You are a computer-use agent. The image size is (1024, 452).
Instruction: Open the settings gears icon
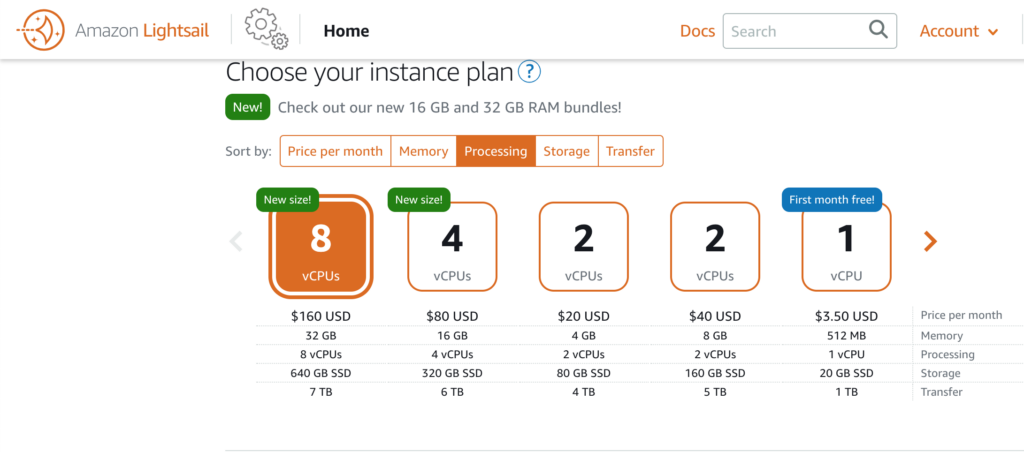266,31
